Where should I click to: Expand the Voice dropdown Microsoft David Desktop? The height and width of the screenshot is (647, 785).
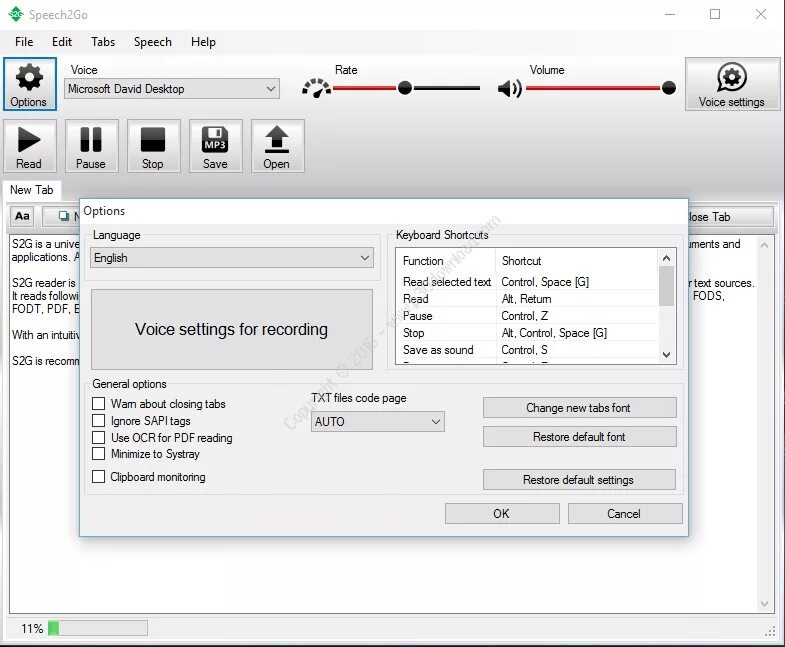(172, 89)
